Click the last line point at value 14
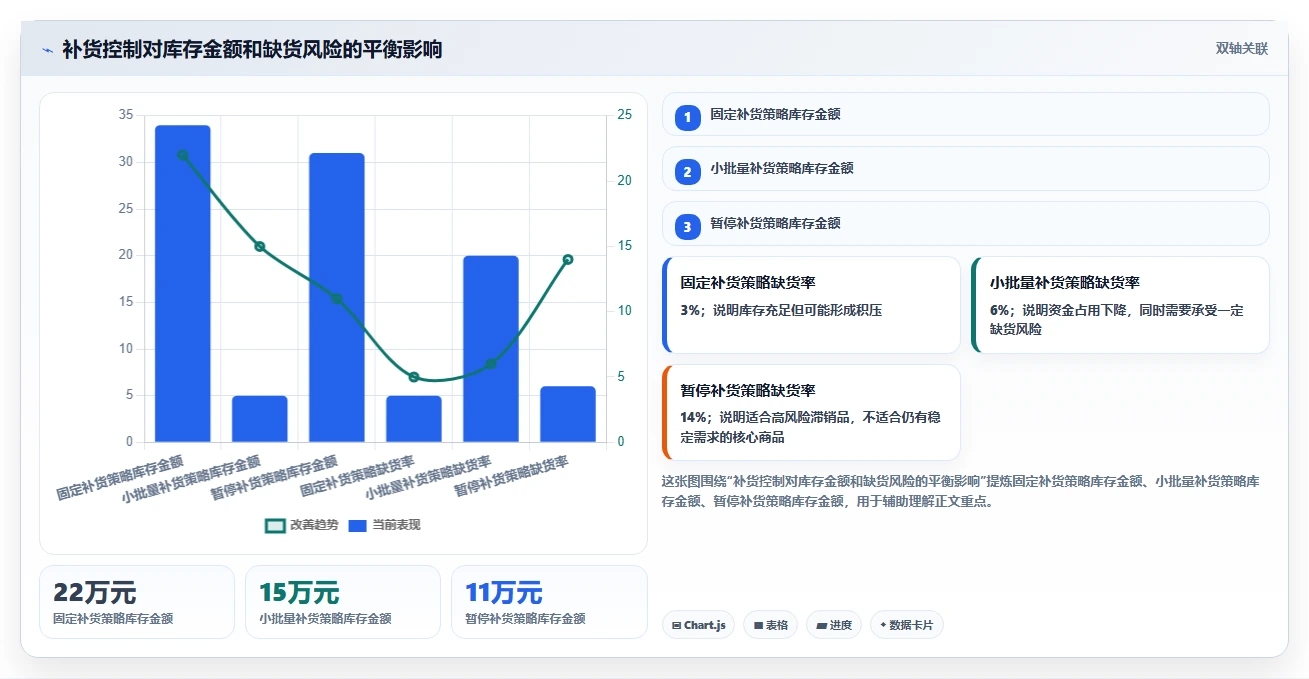 tap(568, 259)
